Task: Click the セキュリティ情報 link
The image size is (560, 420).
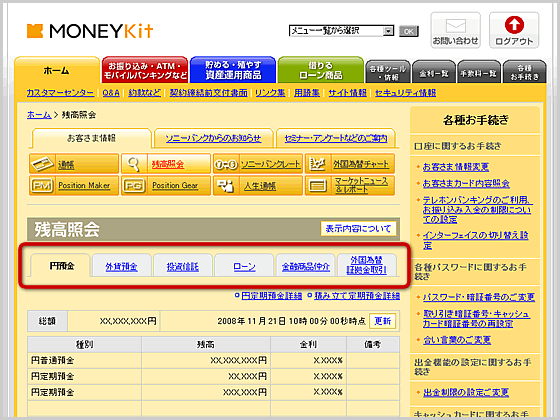Action: [x=405, y=93]
